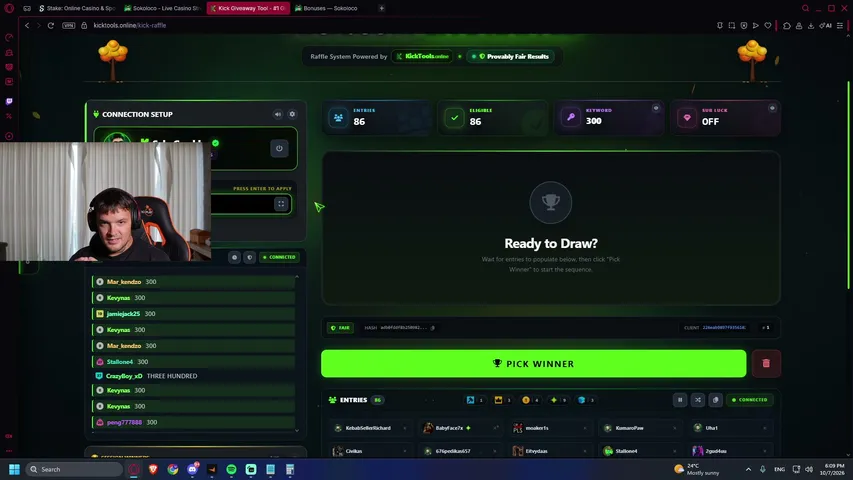Switch to Sokoloco Live Casino tab
The image size is (853, 480).
162,8
